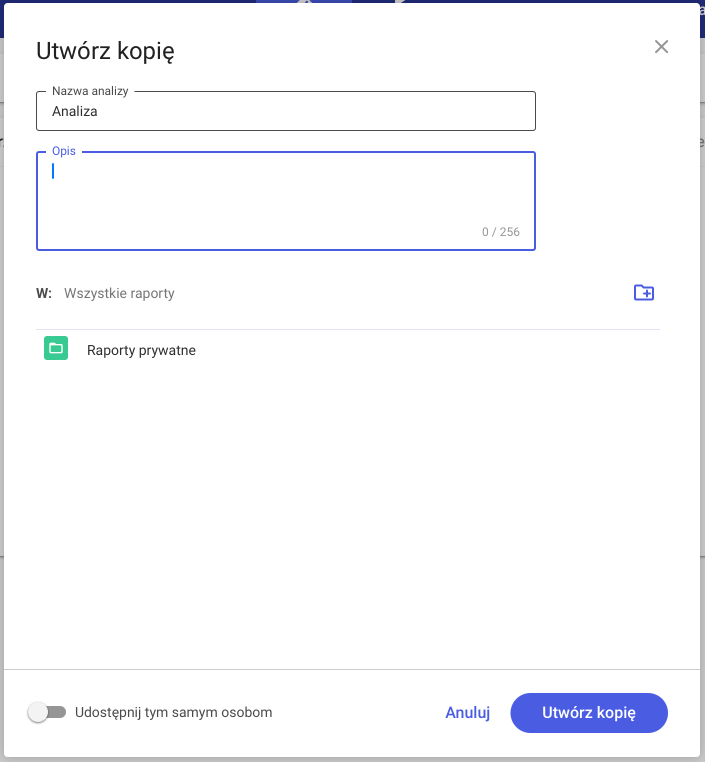Click the Utwórz kopię dialog heading
The height and width of the screenshot is (762, 705).
(105, 51)
